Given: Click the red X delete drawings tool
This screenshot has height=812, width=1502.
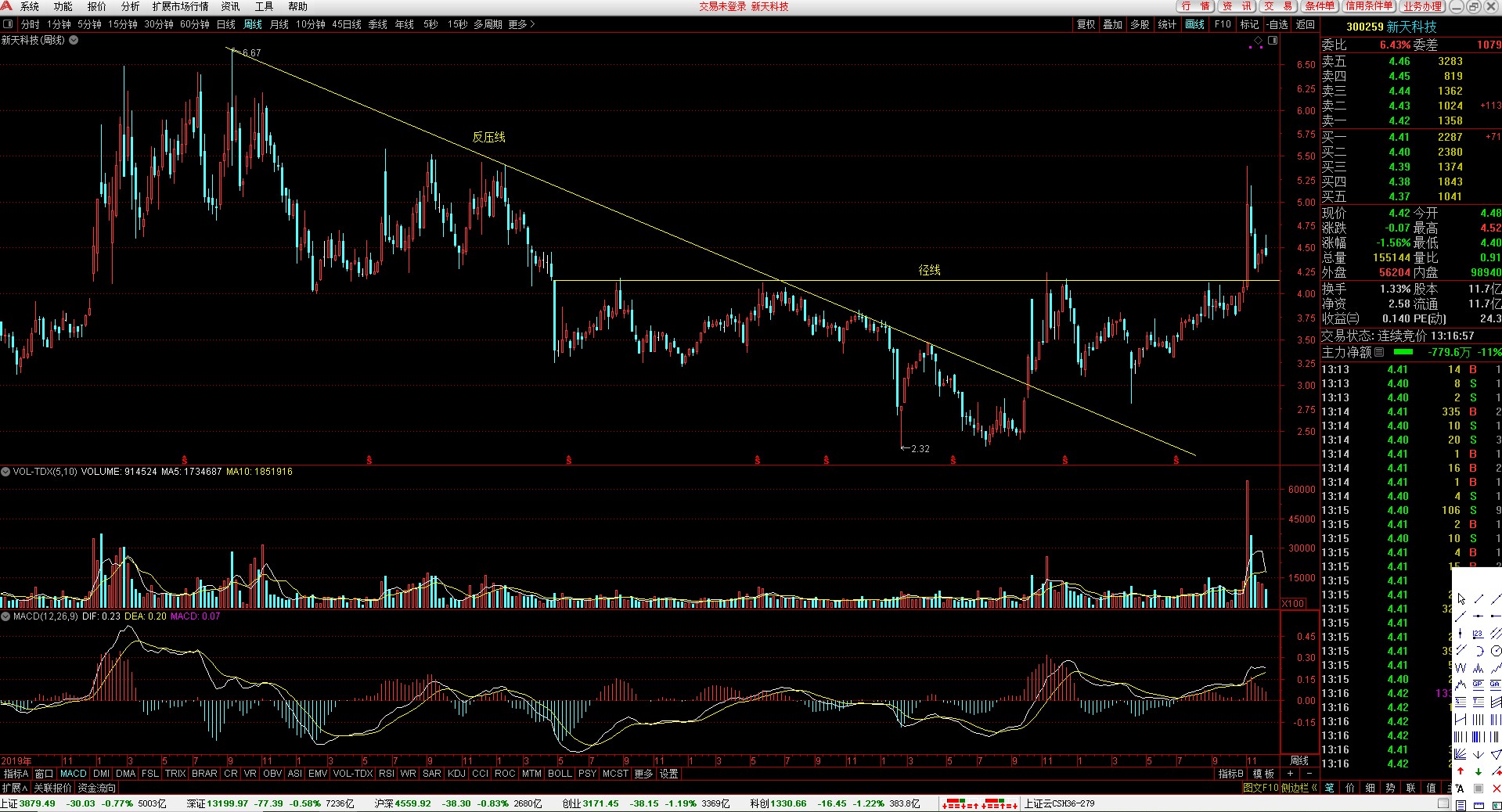Looking at the screenshot, I should (1496, 788).
